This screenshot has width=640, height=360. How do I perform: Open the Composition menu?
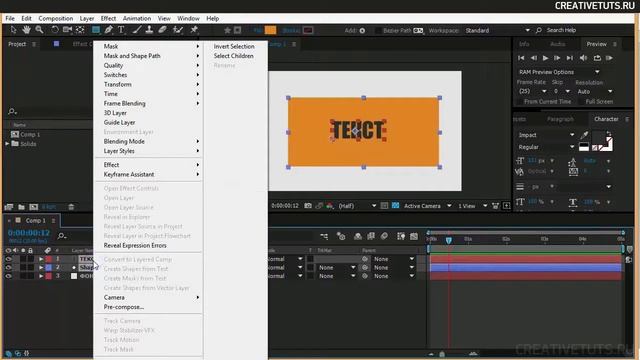[x=56, y=18]
